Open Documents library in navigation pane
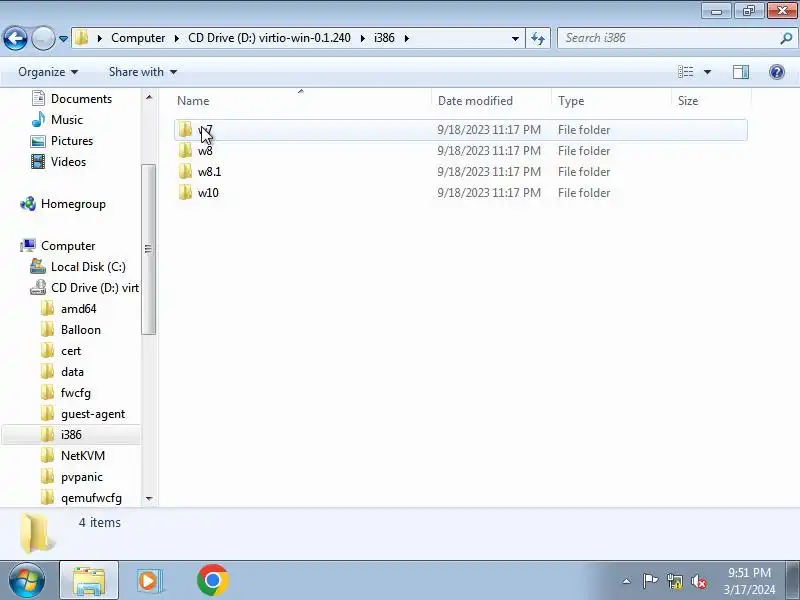800x600 pixels. (81, 98)
